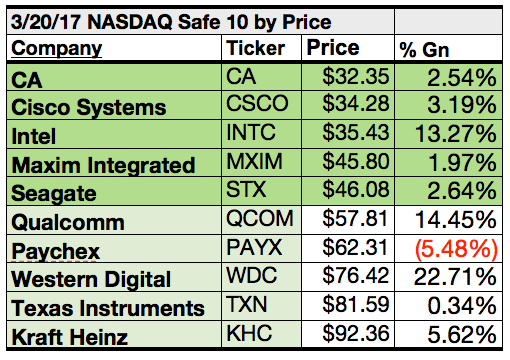Select the Maxim Integrated company cell
The width and height of the screenshot is (510, 360).
pyautogui.click(x=114, y=163)
